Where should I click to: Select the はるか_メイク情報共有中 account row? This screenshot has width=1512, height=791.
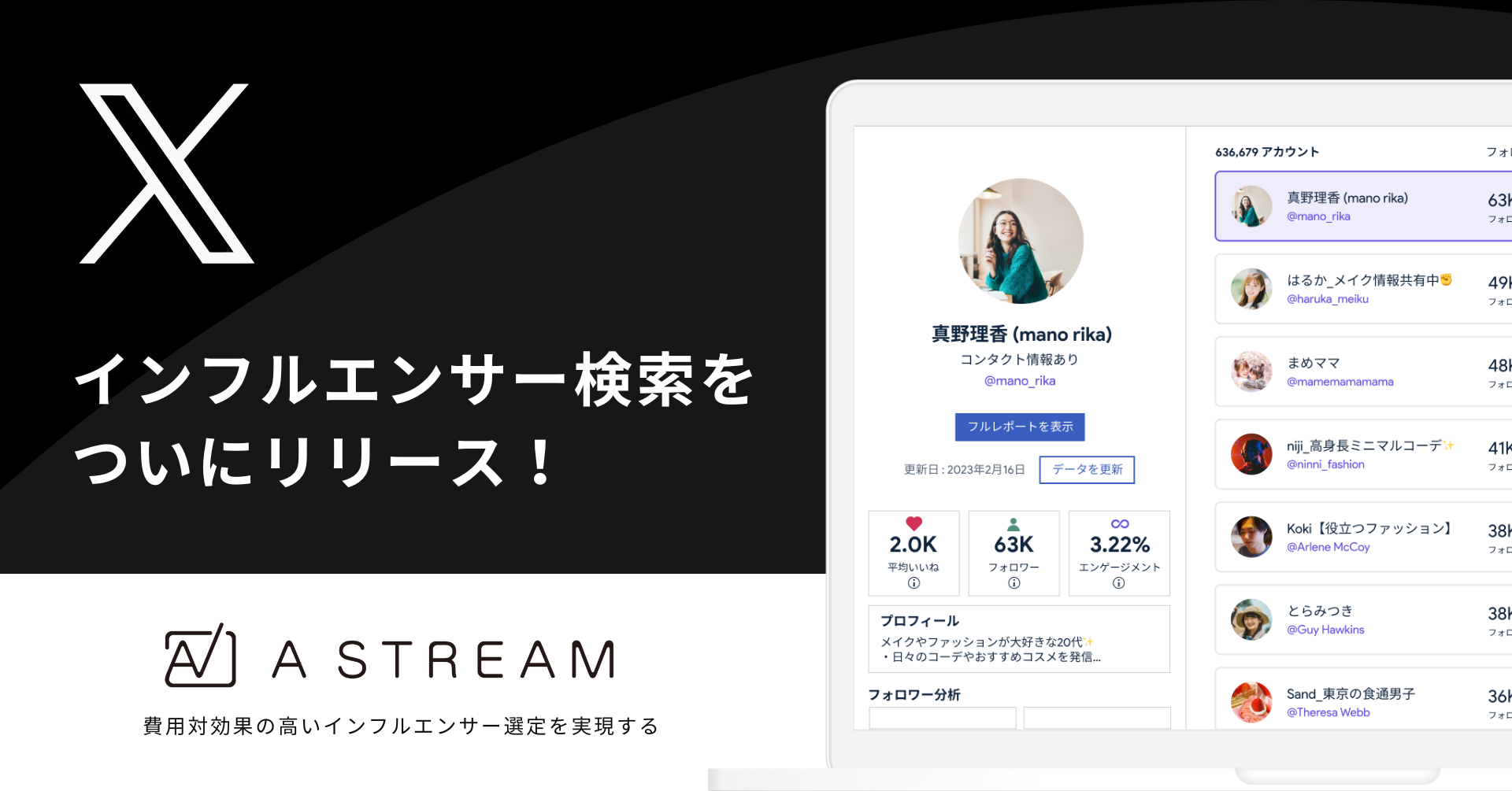tap(1364, 289)
